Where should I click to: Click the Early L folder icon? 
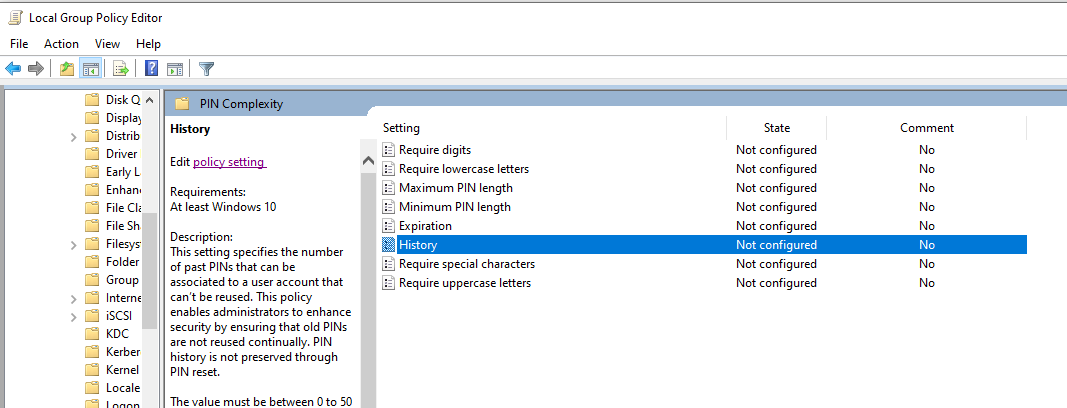coord(92,172)
